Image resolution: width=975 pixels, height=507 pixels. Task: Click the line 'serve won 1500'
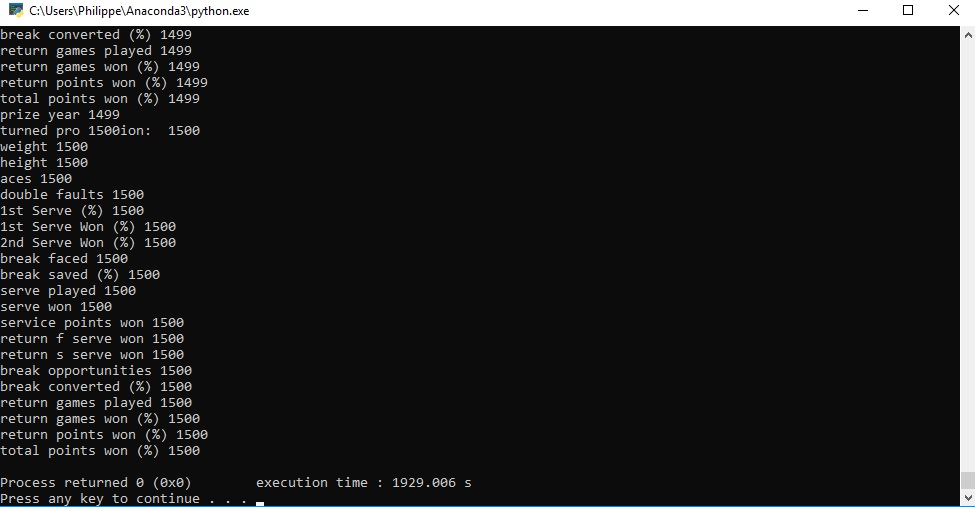tap(56, 307)
